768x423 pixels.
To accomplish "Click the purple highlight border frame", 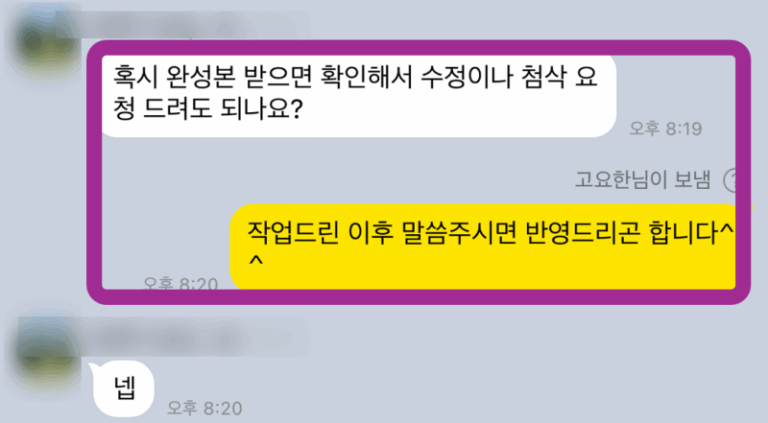I will pos(418,48).
